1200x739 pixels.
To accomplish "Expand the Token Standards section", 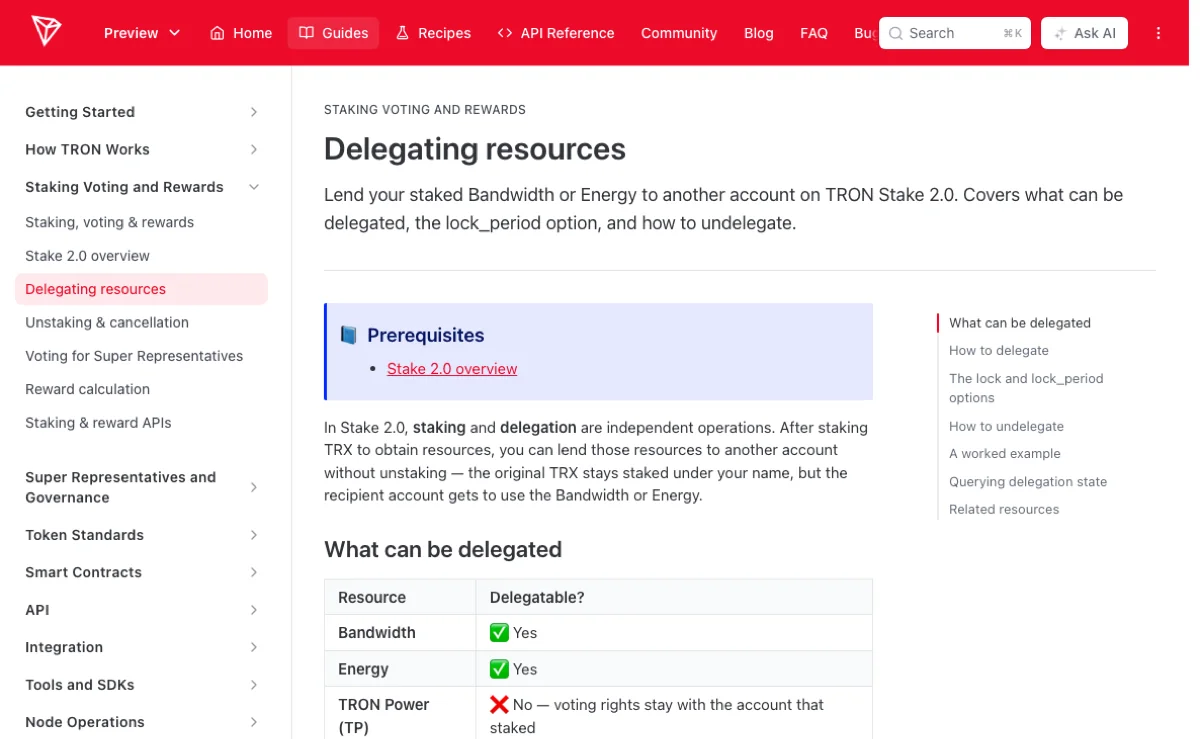I will point(142,535).
